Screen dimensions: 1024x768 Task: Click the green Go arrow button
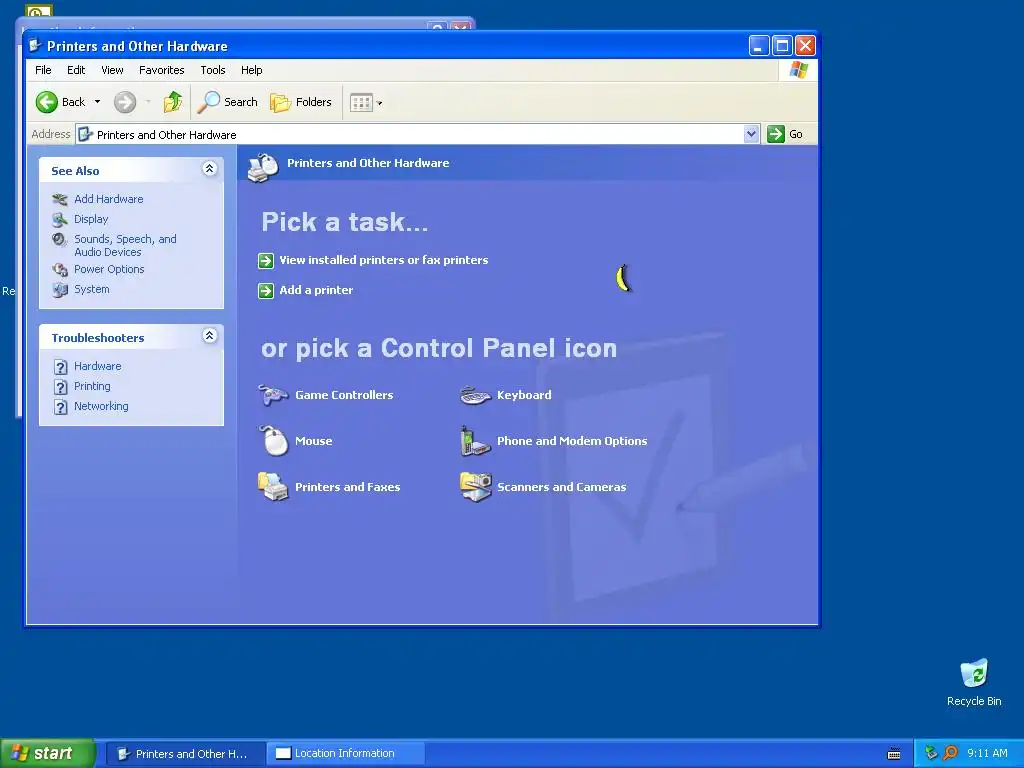click(x=776, y=134)
